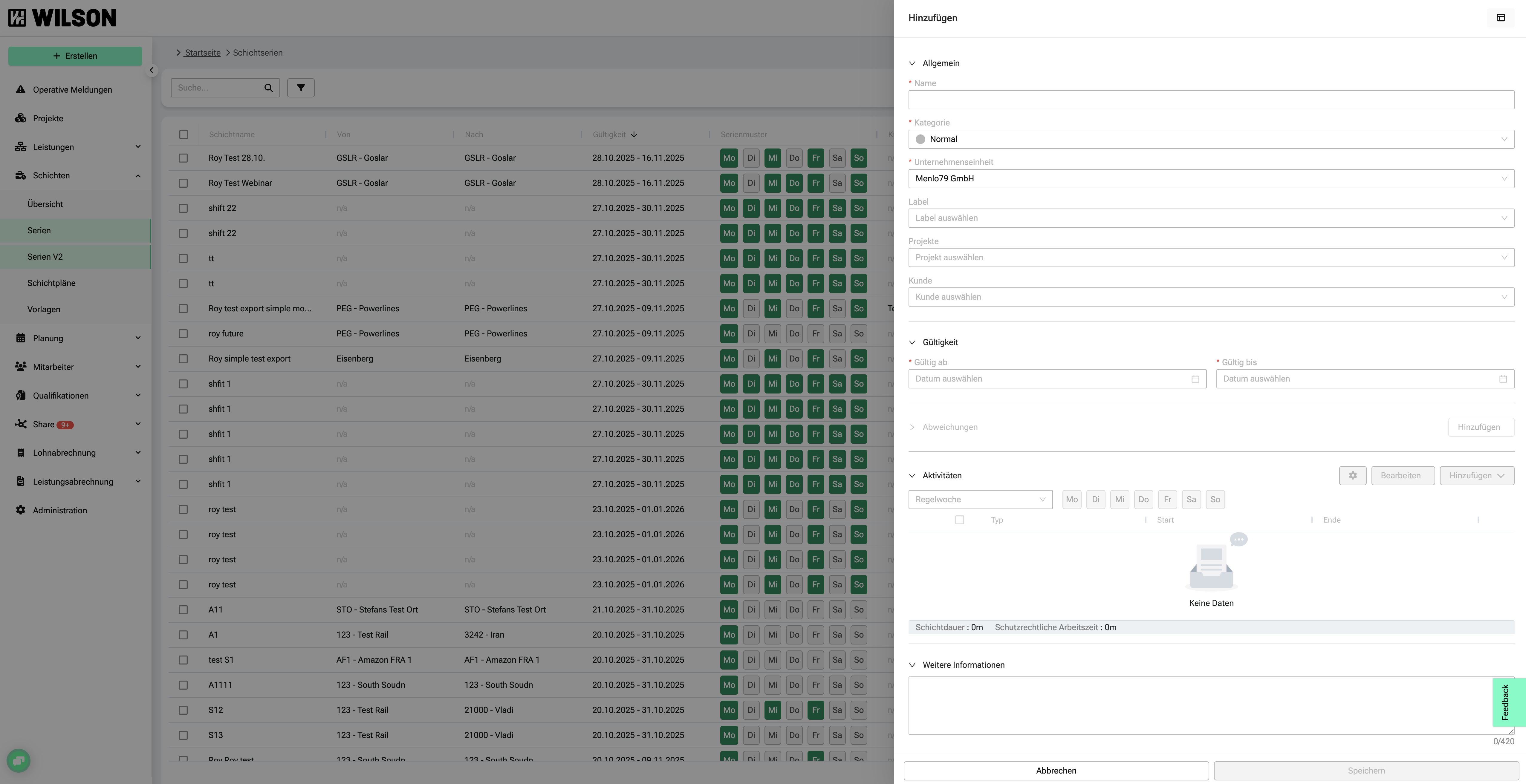The height and width of the screenshot is (784, 1526).
Task: Collapse the Allgemein section
Action: [912, 63]
